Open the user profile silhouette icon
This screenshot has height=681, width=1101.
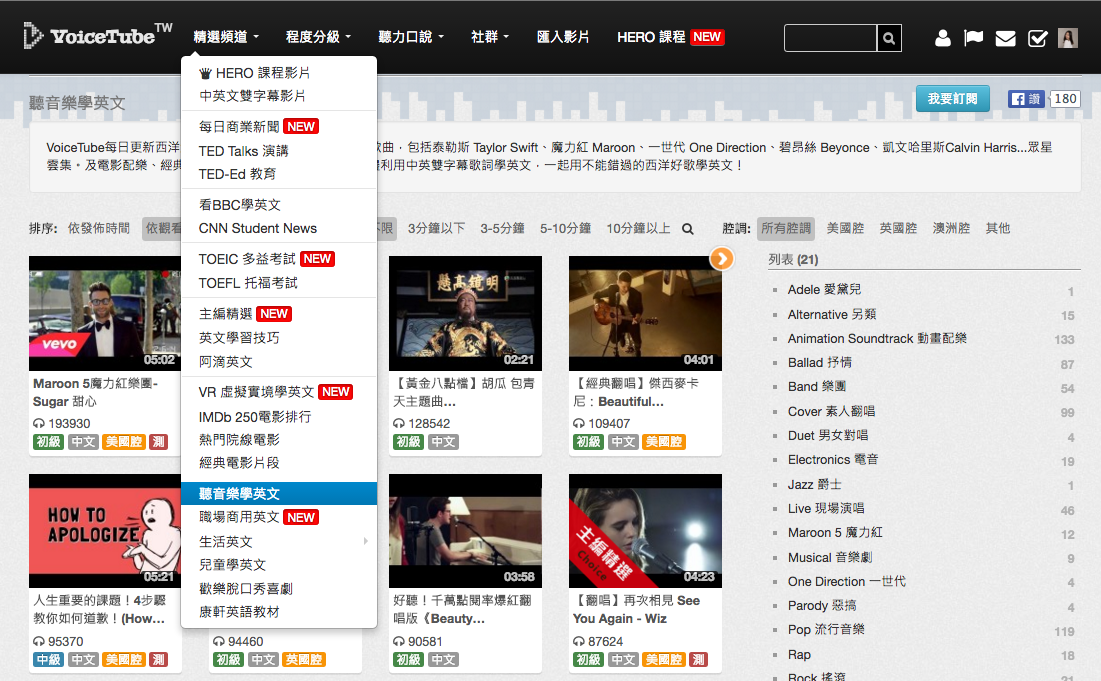942,38
